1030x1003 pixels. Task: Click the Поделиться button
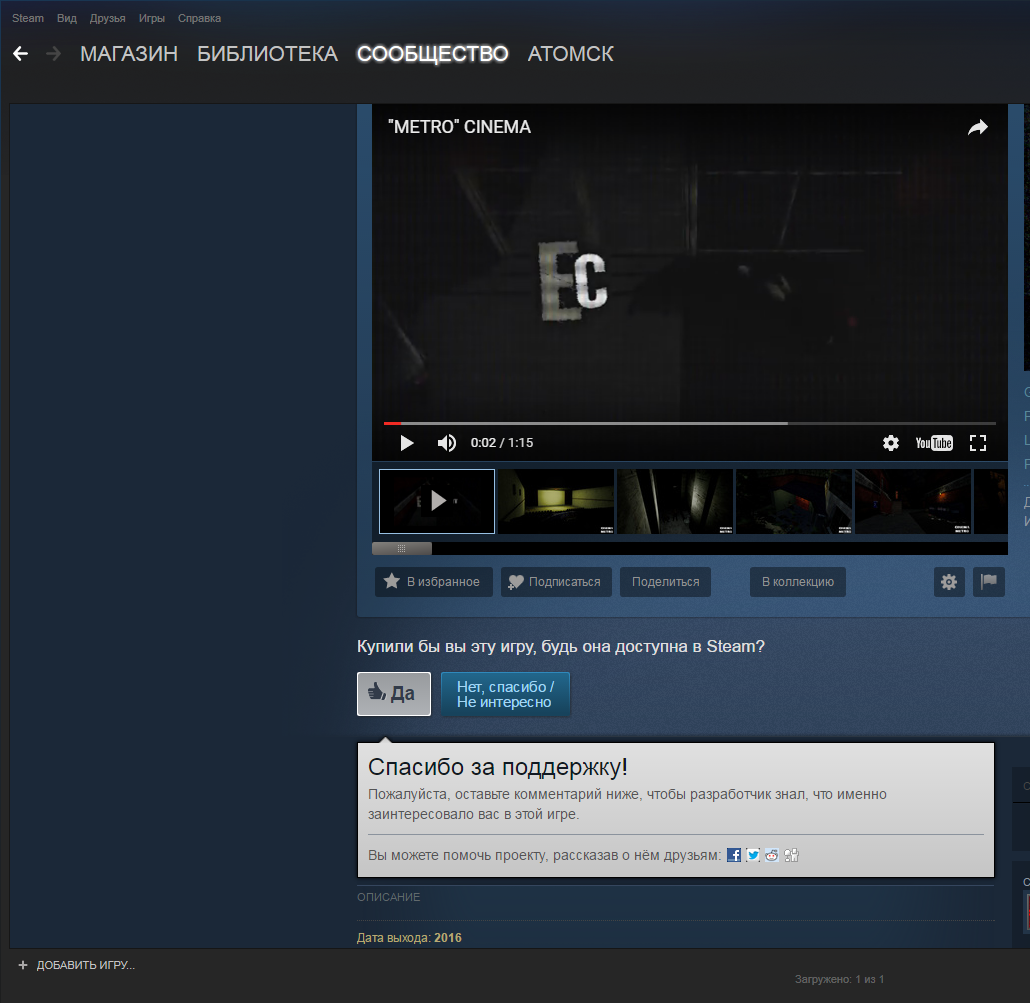pyautogui.click(x=665, y=582)
